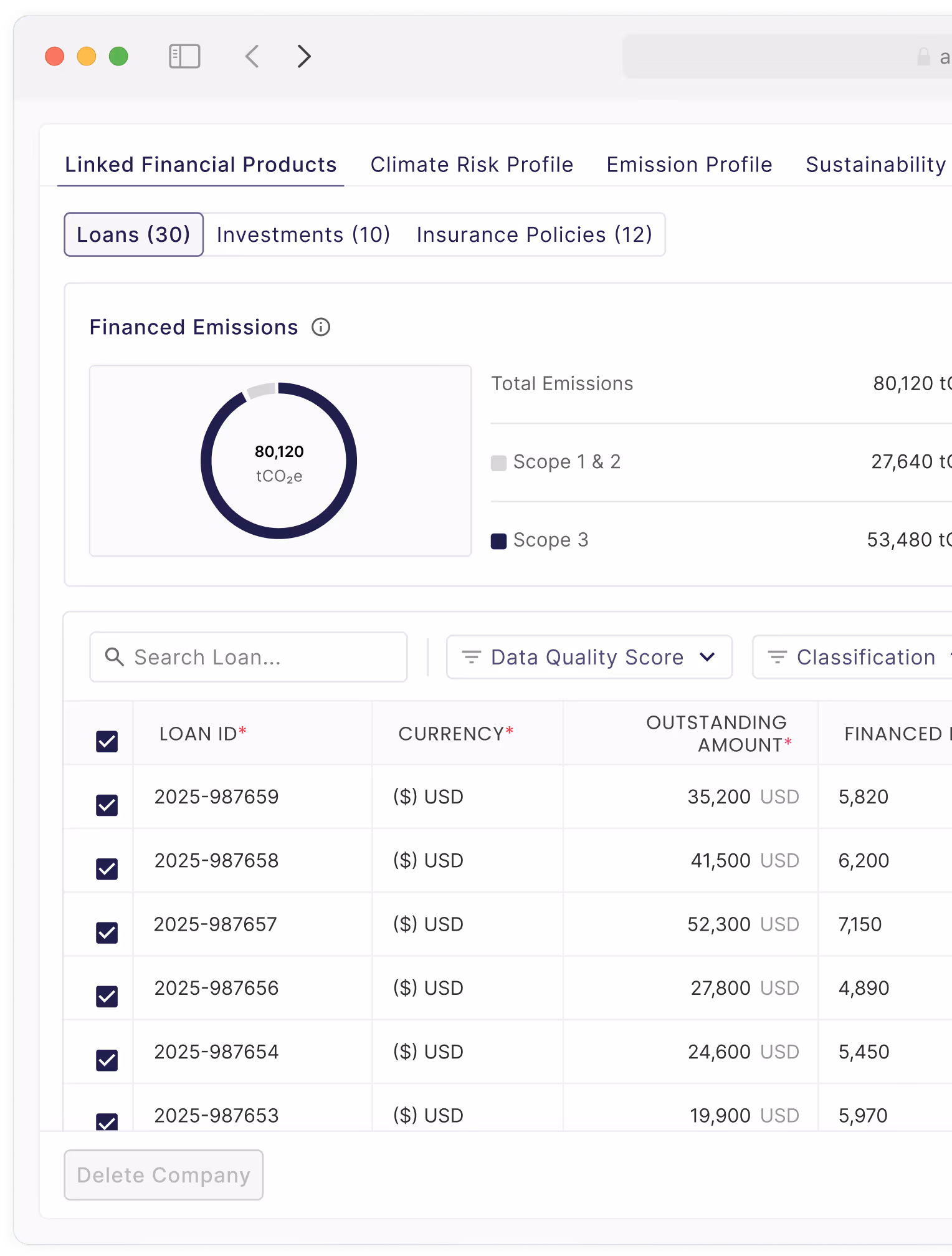This screenshot has height=1256, width=952.
Task: Click loan ID 2025-987653
Action: 216,1115
